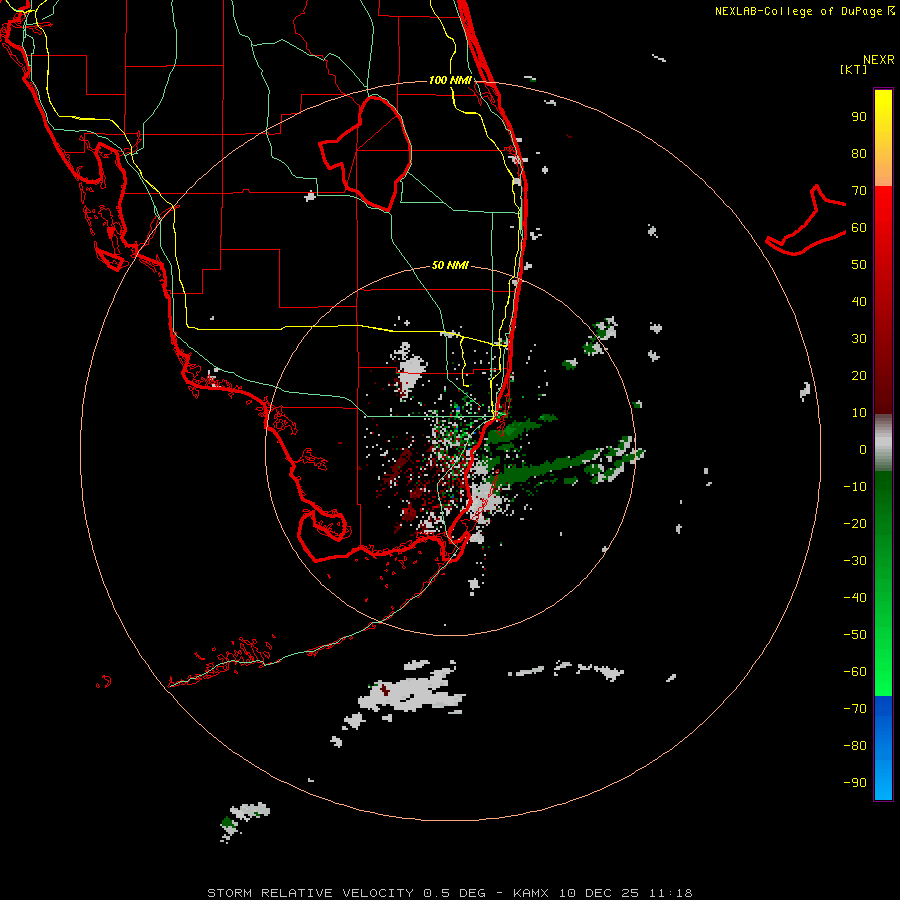Select the -10 value on the velocity scale

click(855, 487)
